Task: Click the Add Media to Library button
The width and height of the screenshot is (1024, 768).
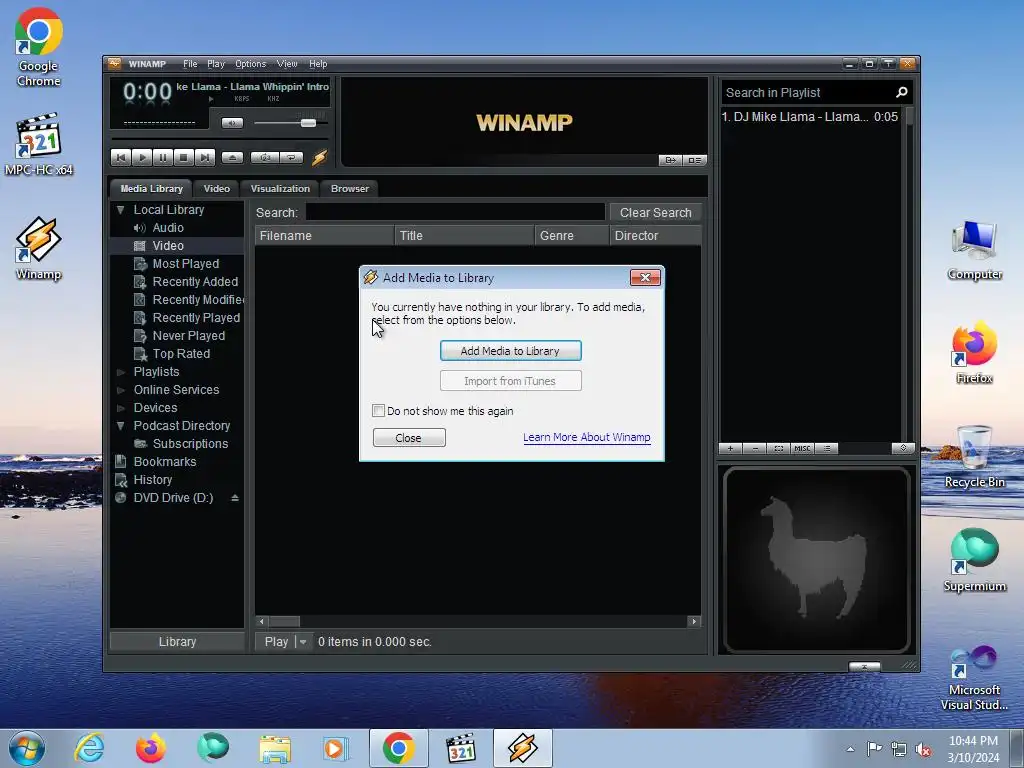Action: coord(511,351)
